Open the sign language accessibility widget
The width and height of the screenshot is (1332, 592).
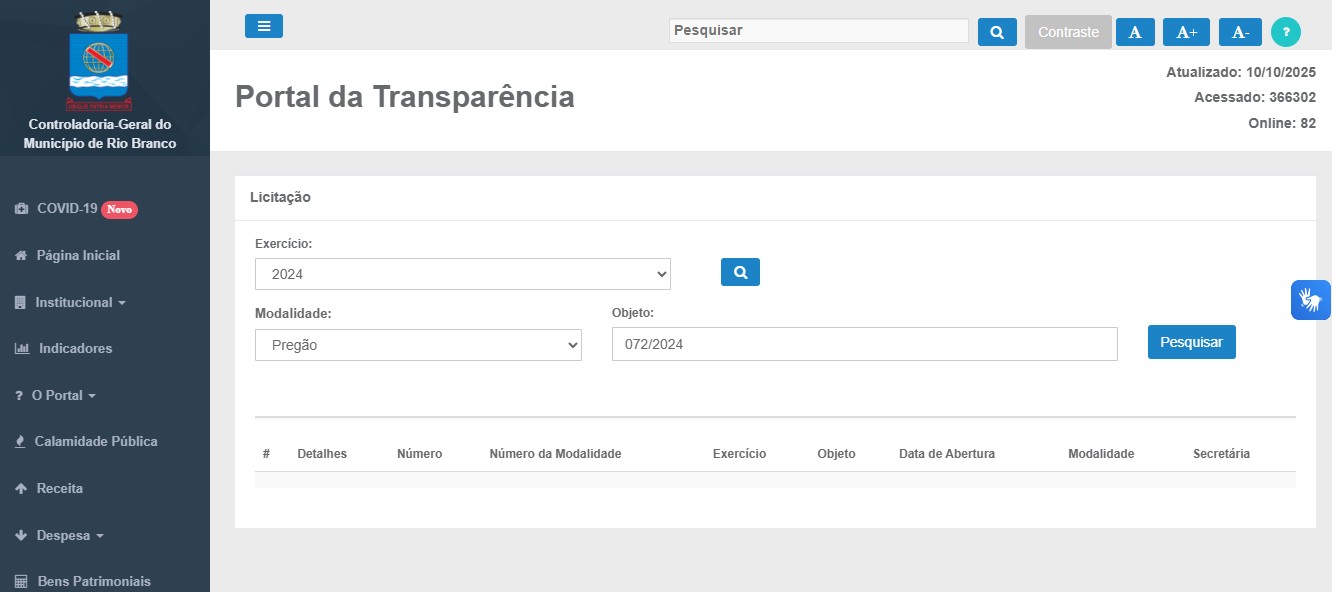(x=1310, y=300)
